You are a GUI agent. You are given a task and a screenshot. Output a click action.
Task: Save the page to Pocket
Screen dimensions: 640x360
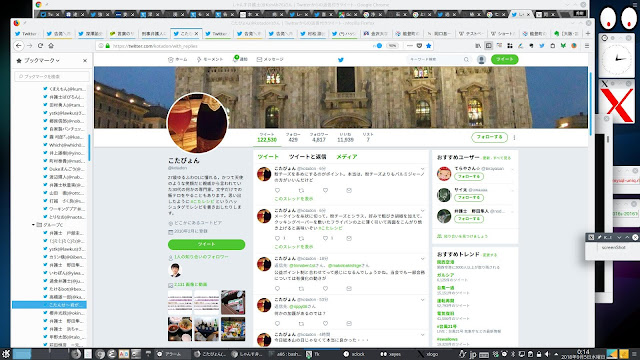[419, 46]
